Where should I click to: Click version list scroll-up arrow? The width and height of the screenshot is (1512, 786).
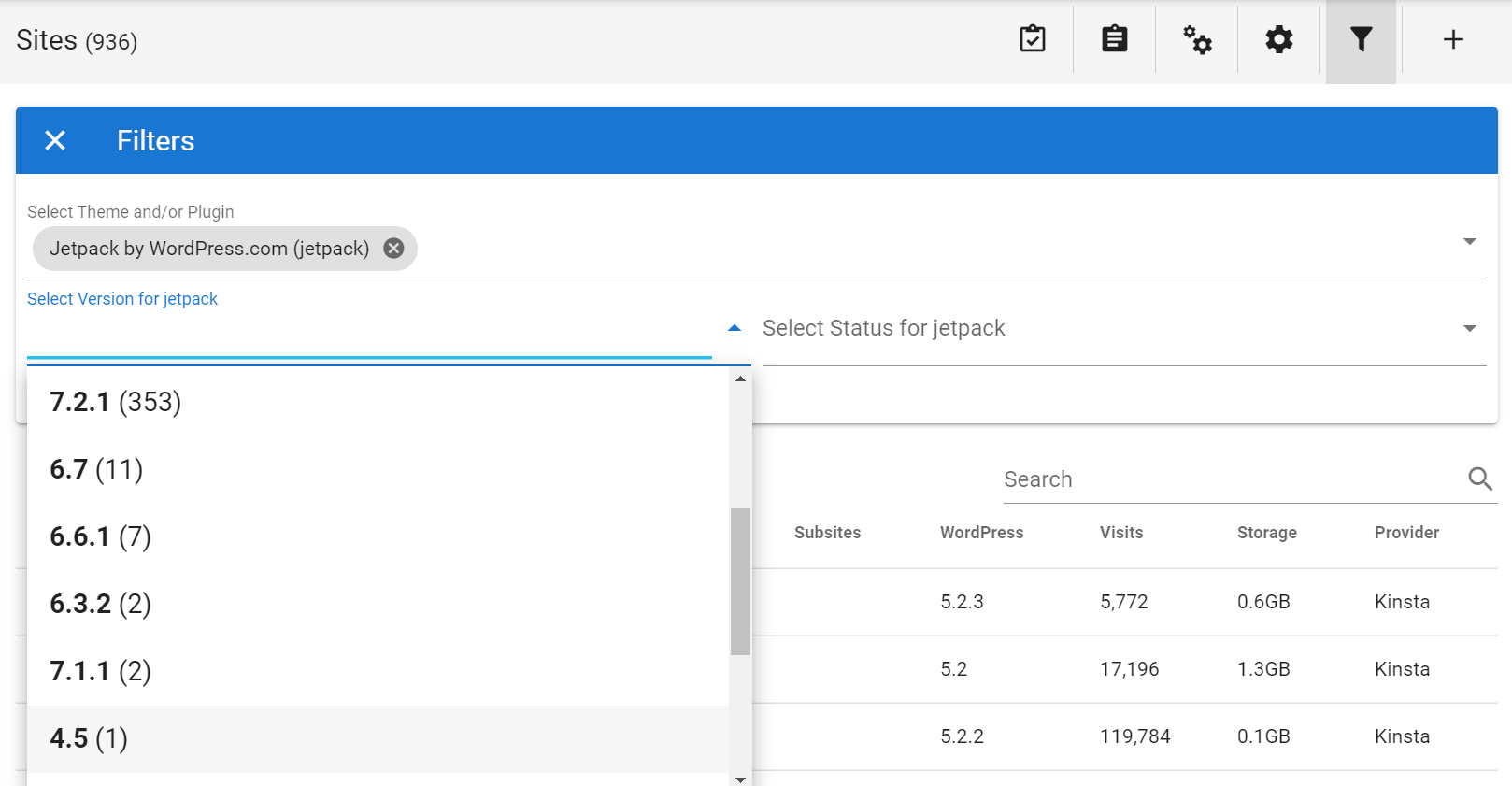click(740, 379)
